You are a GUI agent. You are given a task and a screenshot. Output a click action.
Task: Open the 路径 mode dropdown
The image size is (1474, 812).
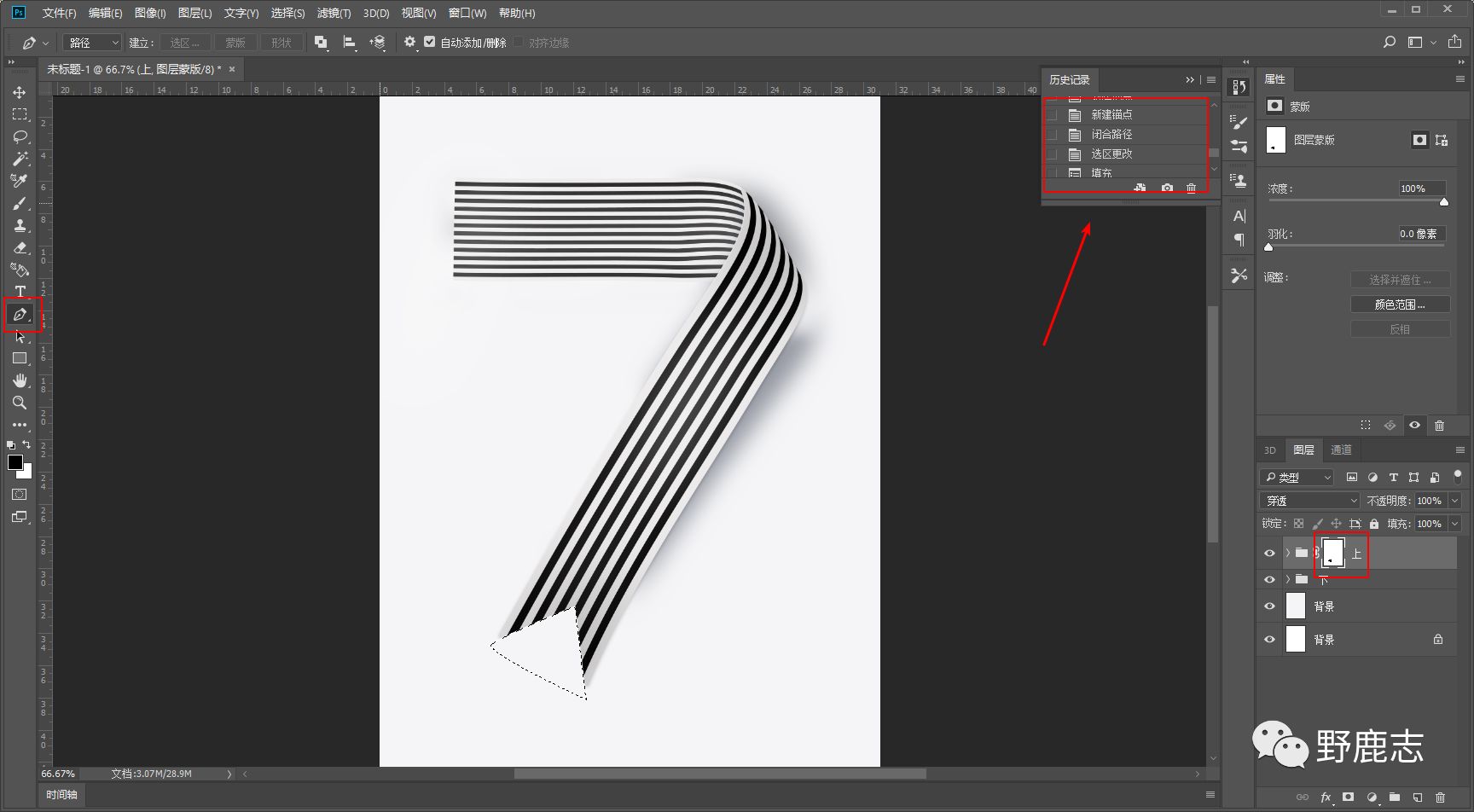click(92, 43)
